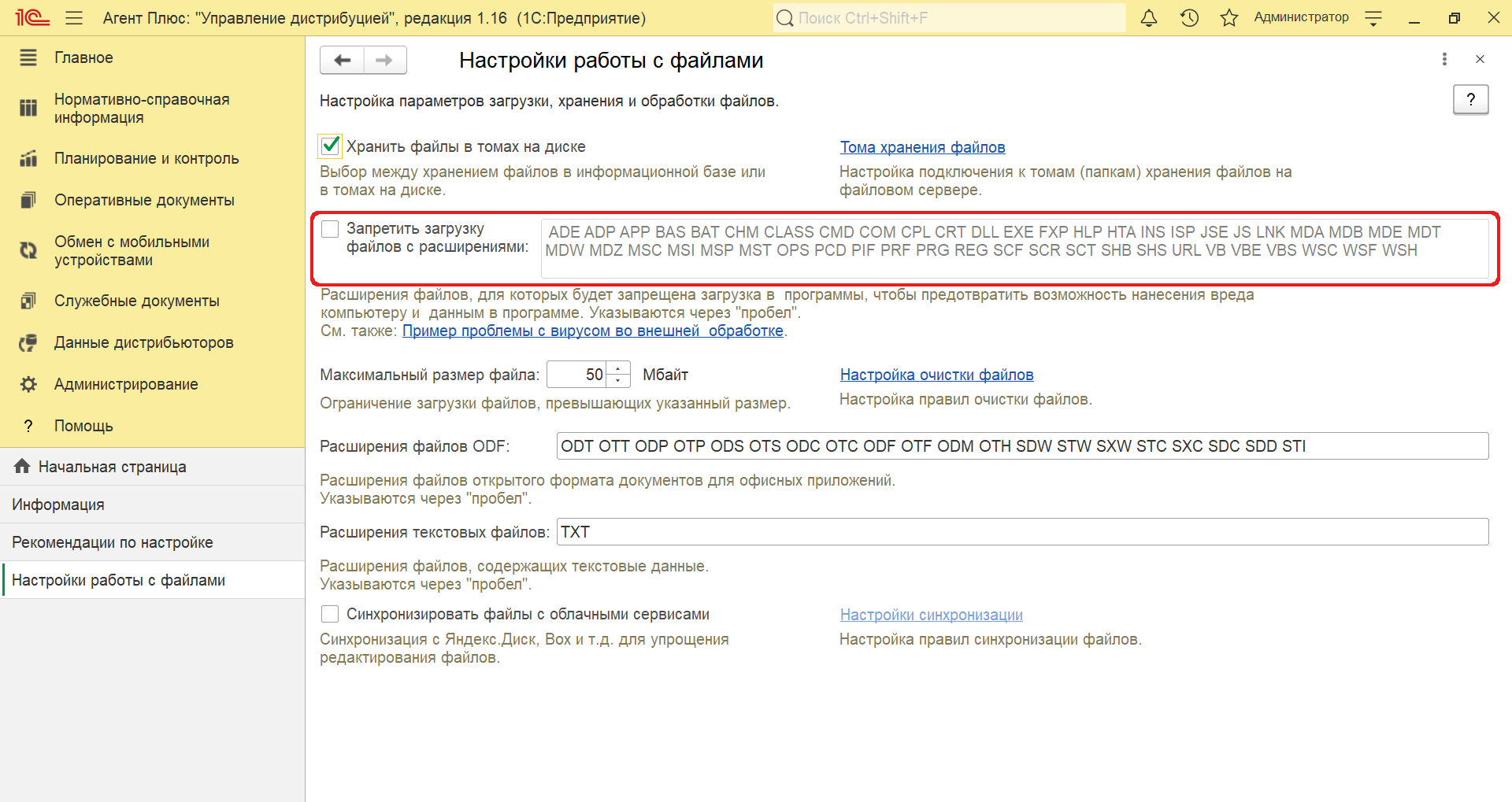The image size is (1512, 802).
Task: Close the Настройки работы с файлами form
Action: 1480,59
